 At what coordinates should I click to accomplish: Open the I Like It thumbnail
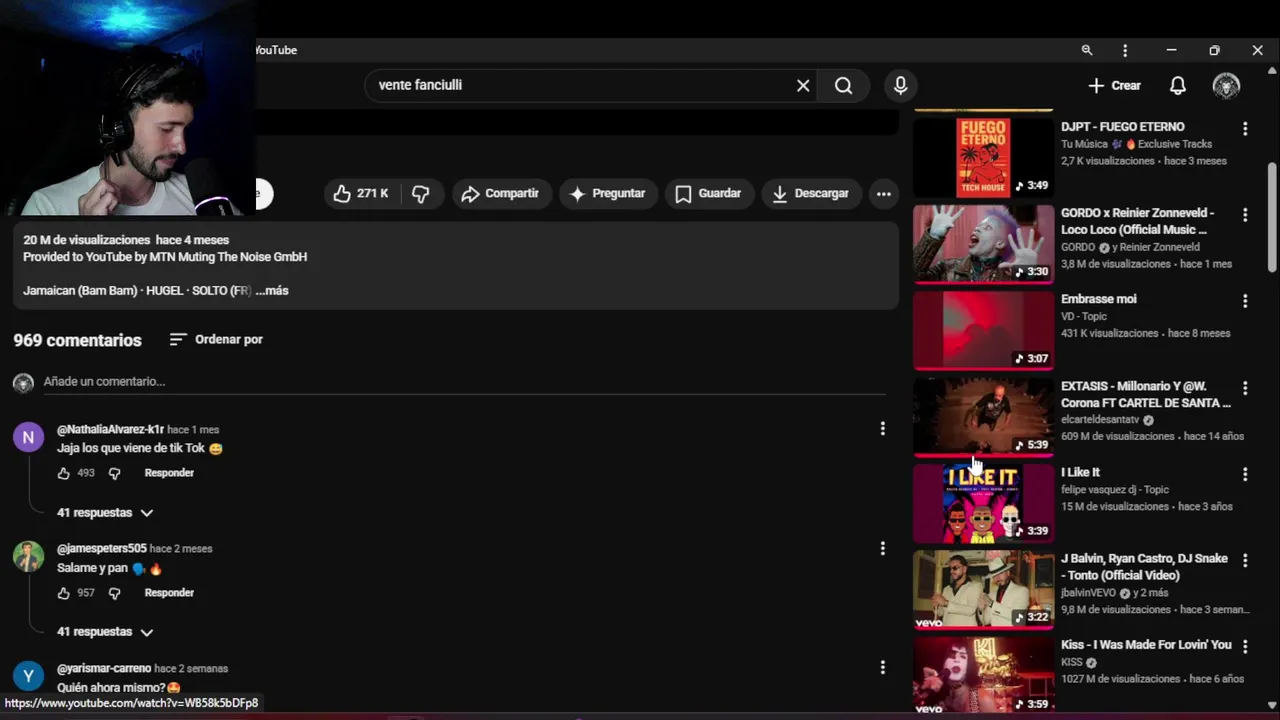click(x=983, y=503)
